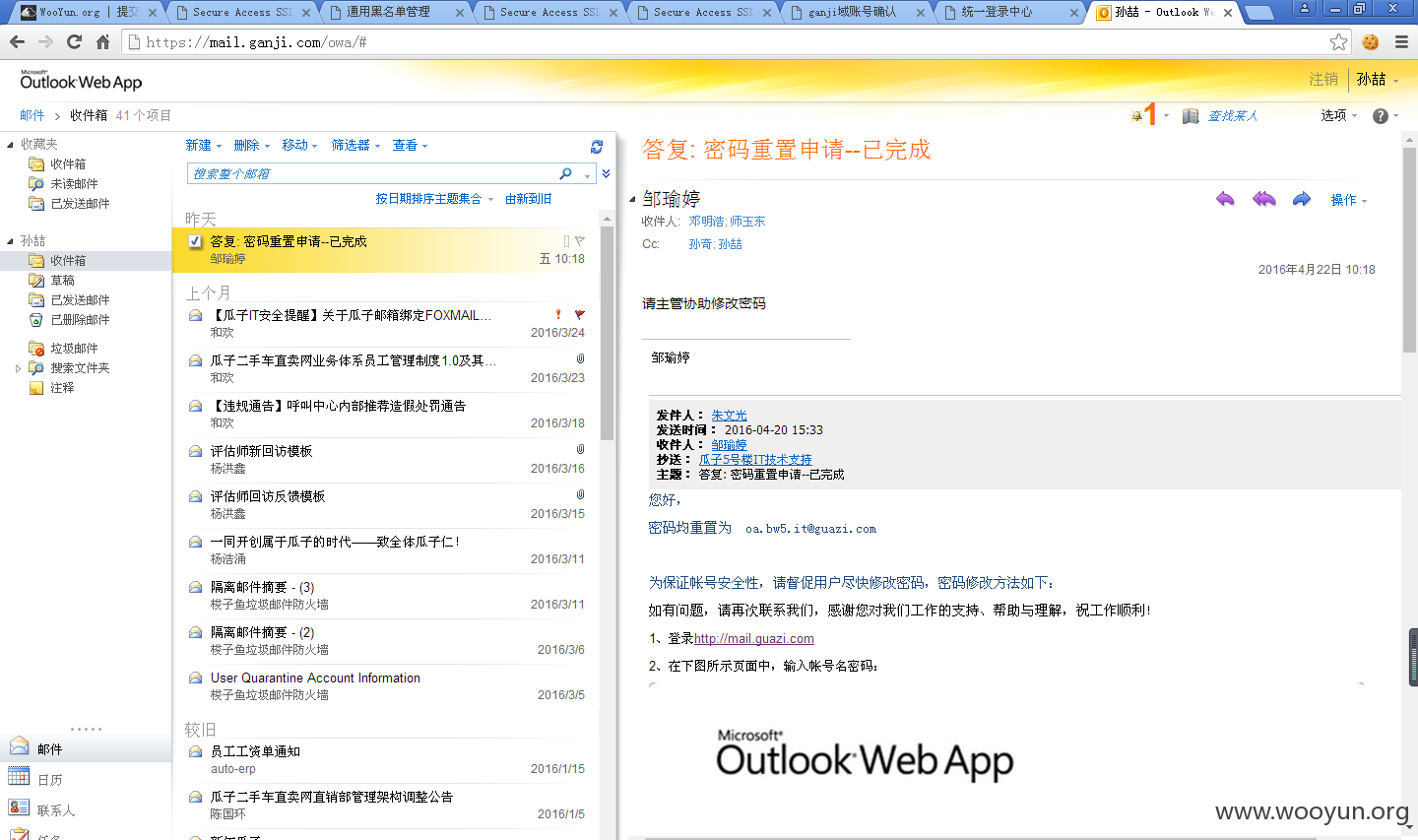Open the 收件箱 inbox under 孙喆
This screenshot has width=1418, height=840.
(x=68, y=260)
